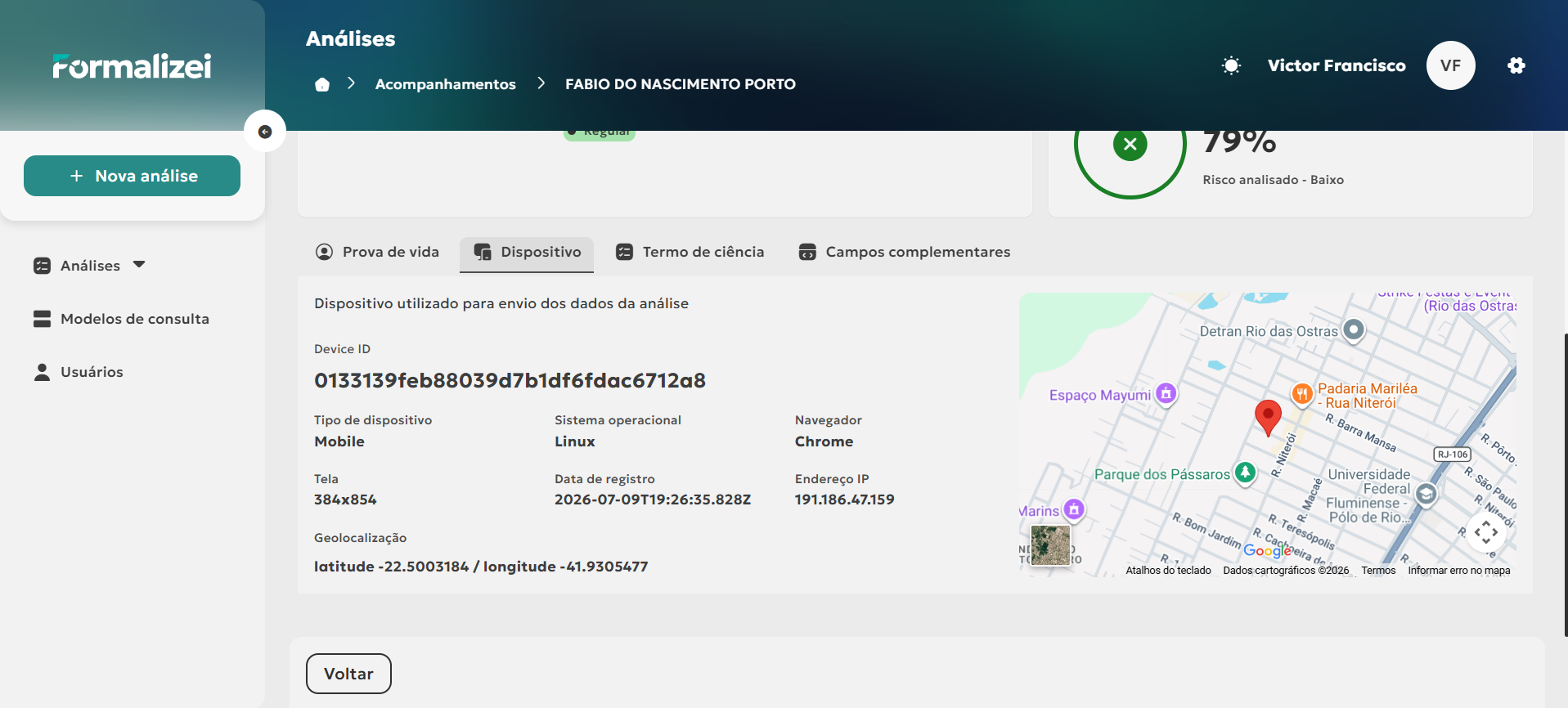
Task: Toggle light theme sun icon
Action: pyautogui.click(x=1231, y=65)
